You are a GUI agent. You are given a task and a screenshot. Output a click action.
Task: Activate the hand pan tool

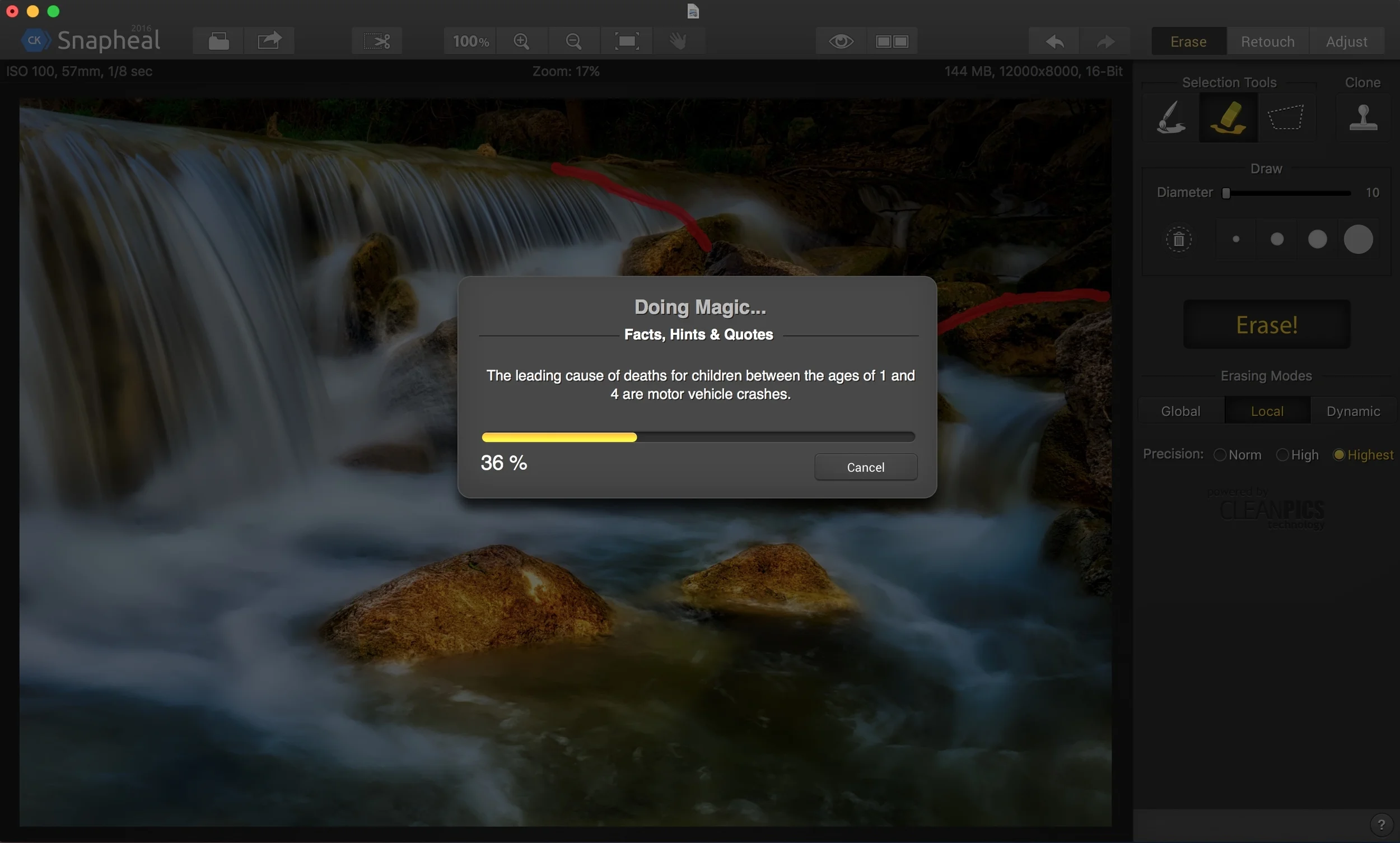coord(678,41)
